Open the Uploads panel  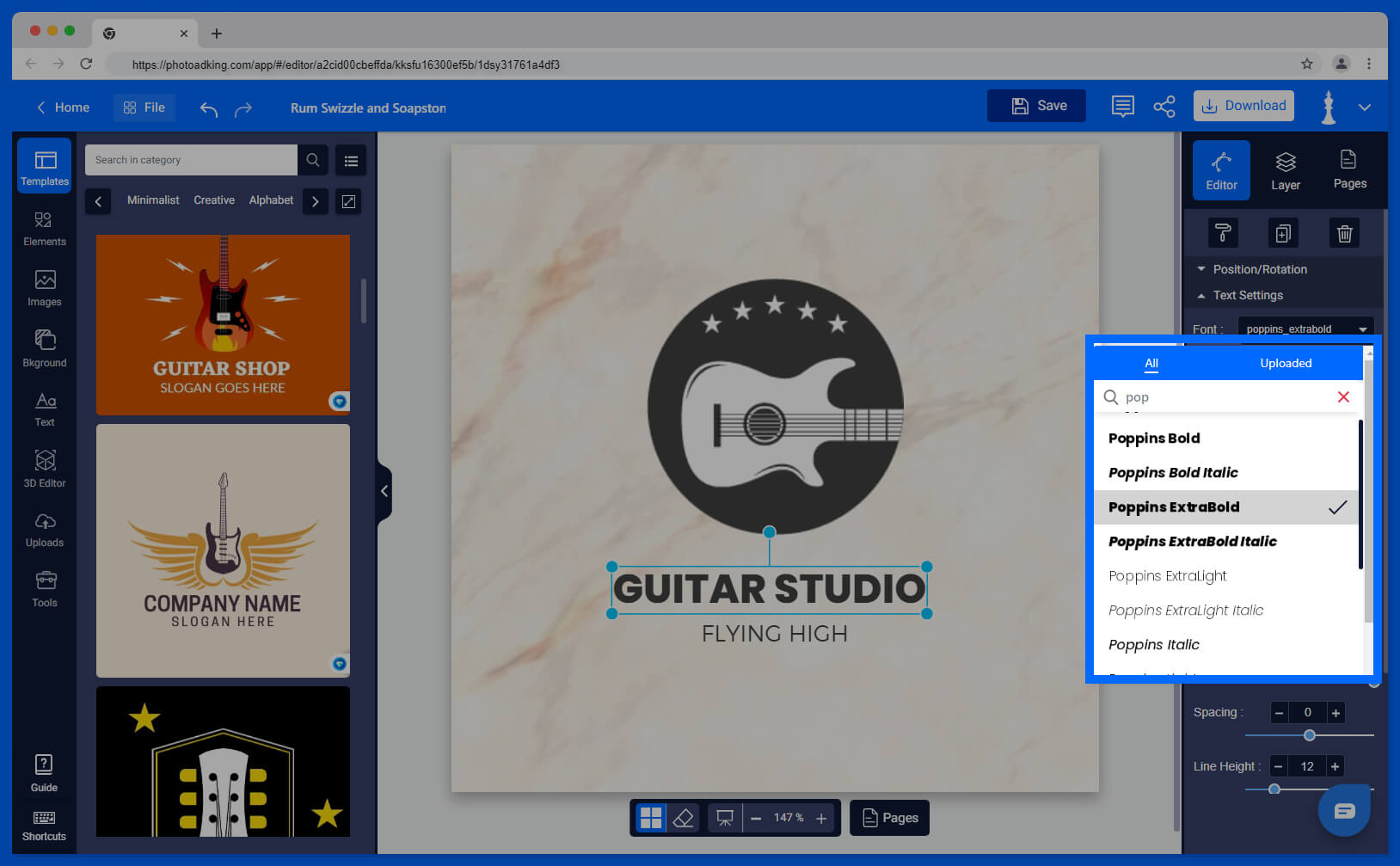pyautogui.click(x=44, y=528)
